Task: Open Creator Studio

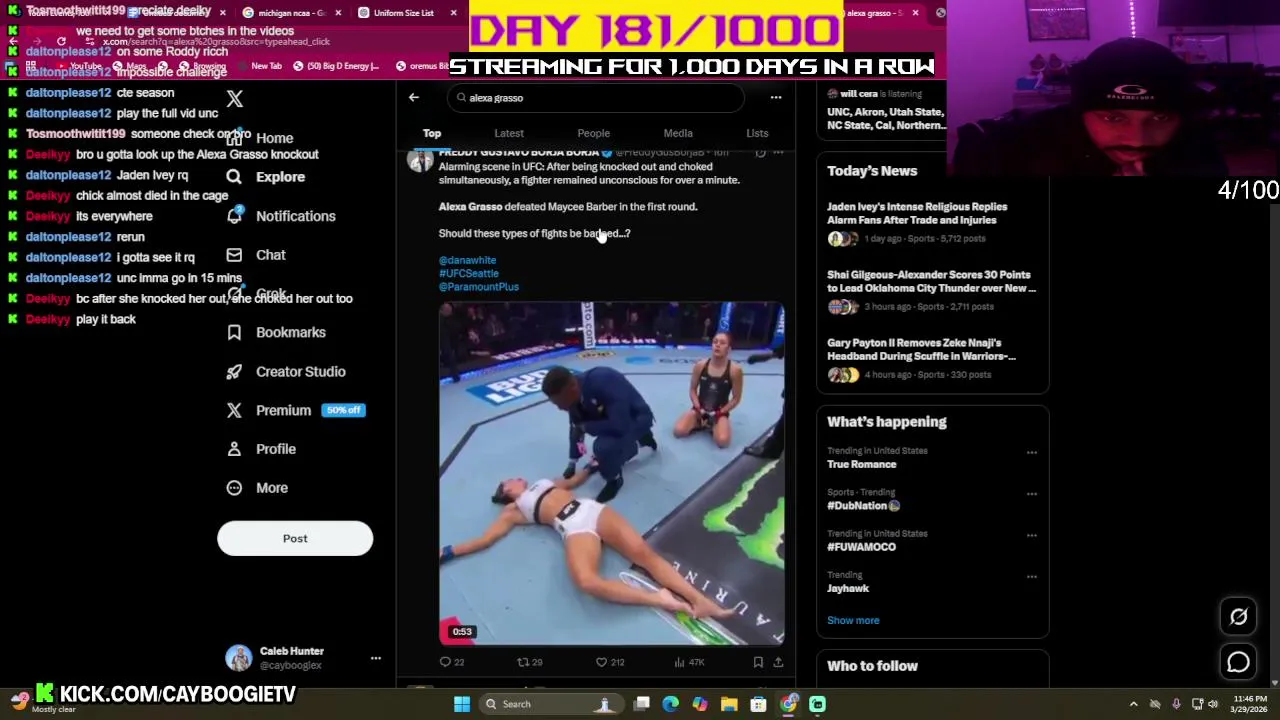Action: tap(287, 371)
